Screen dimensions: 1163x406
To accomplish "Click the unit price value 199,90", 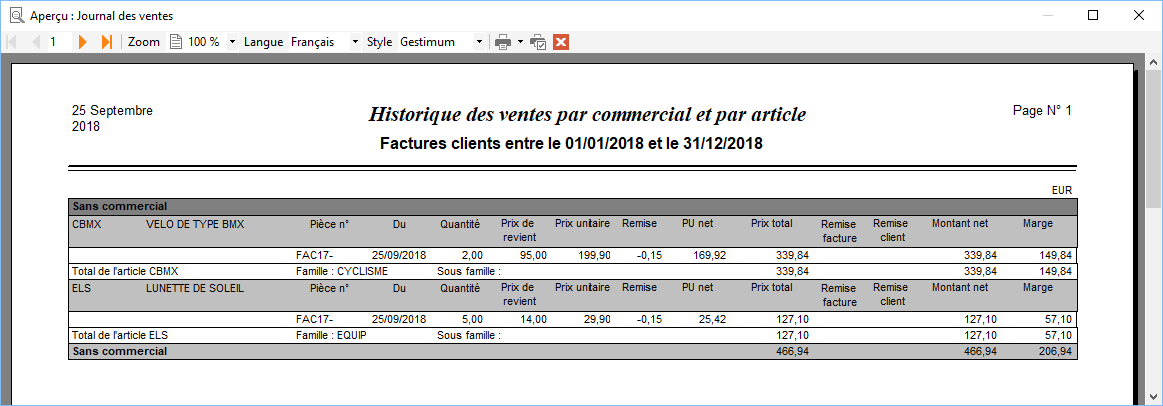I will [x=595, y=255].
